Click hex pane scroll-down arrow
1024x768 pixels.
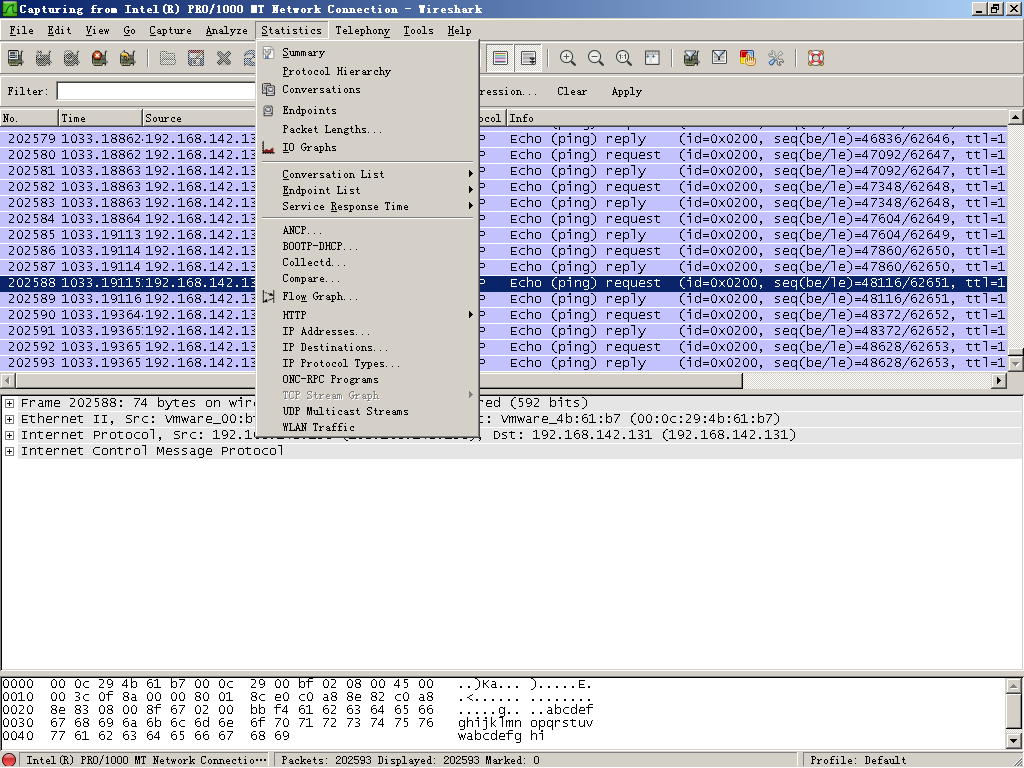coord(1014,741)
